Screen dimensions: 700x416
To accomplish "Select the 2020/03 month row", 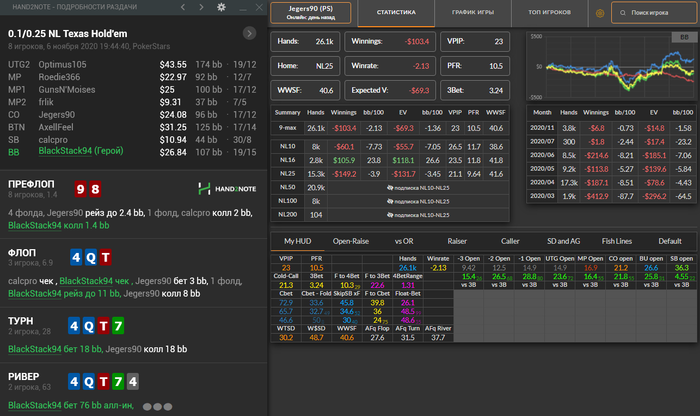I will (x=611, y=196).
